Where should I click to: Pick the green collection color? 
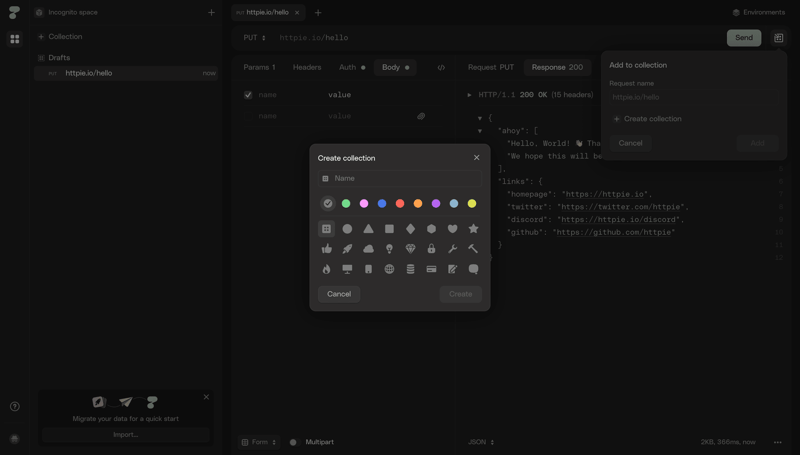point(346,204)
